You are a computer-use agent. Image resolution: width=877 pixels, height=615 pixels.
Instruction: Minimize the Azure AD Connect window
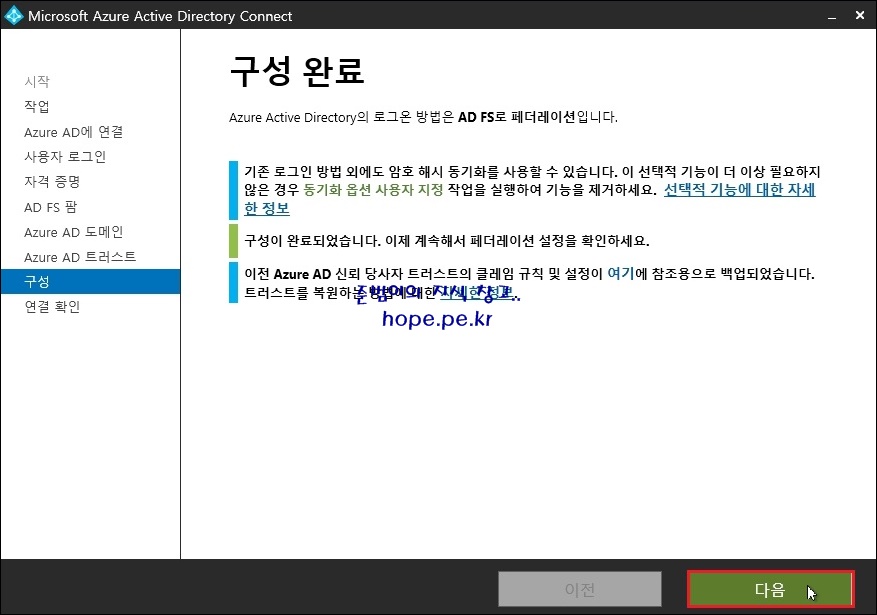point(832,16)
